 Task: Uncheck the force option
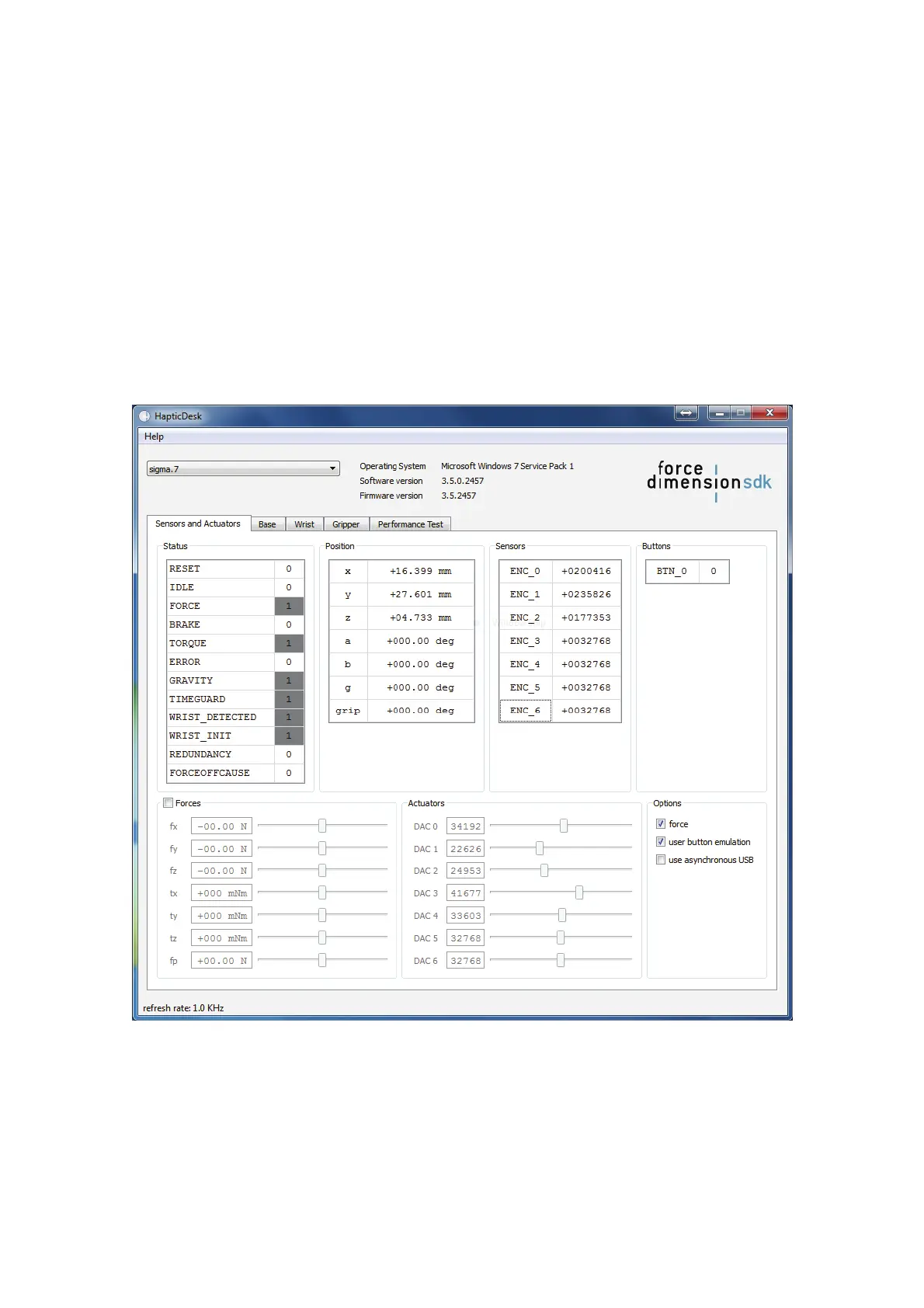[x=661, y=824]
